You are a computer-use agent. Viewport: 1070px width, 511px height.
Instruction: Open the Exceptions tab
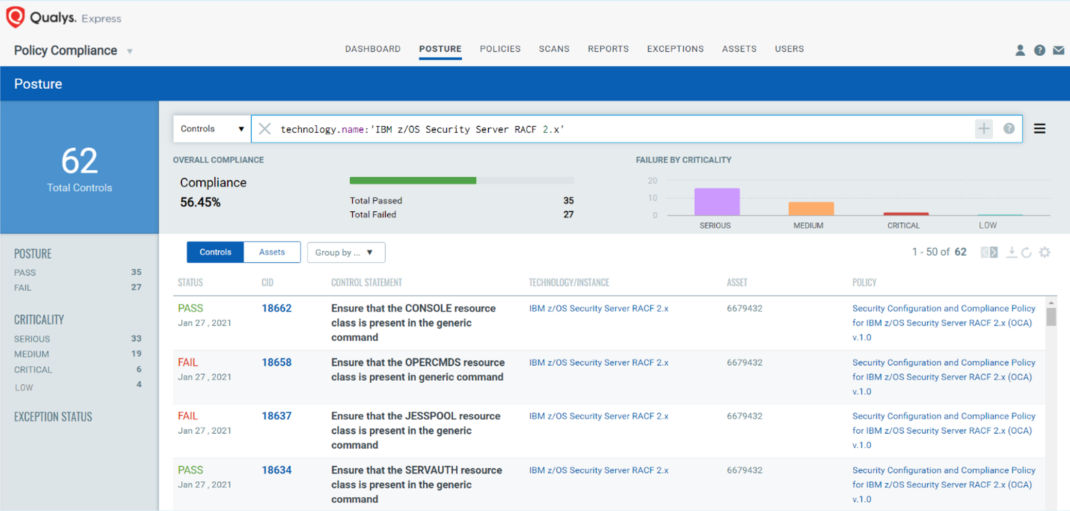(676, 49)
